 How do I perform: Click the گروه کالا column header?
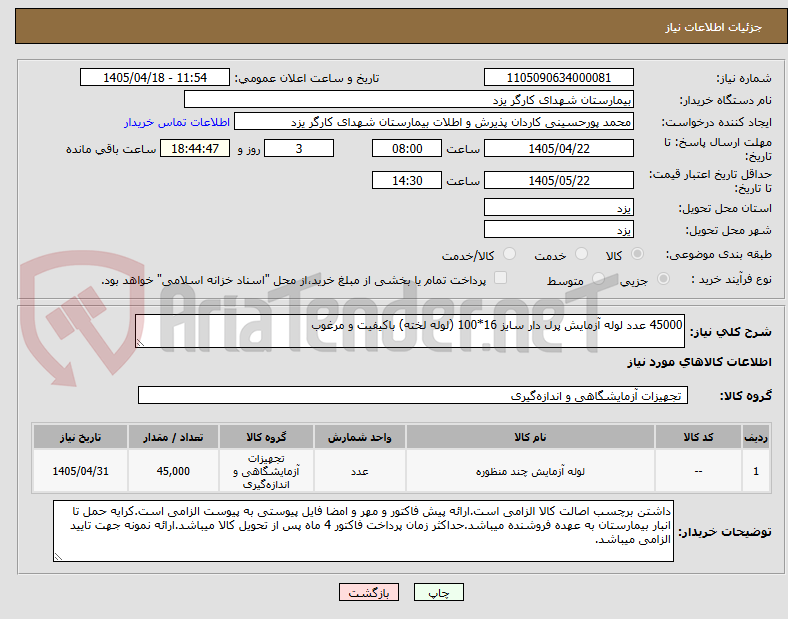pos(266,437)
